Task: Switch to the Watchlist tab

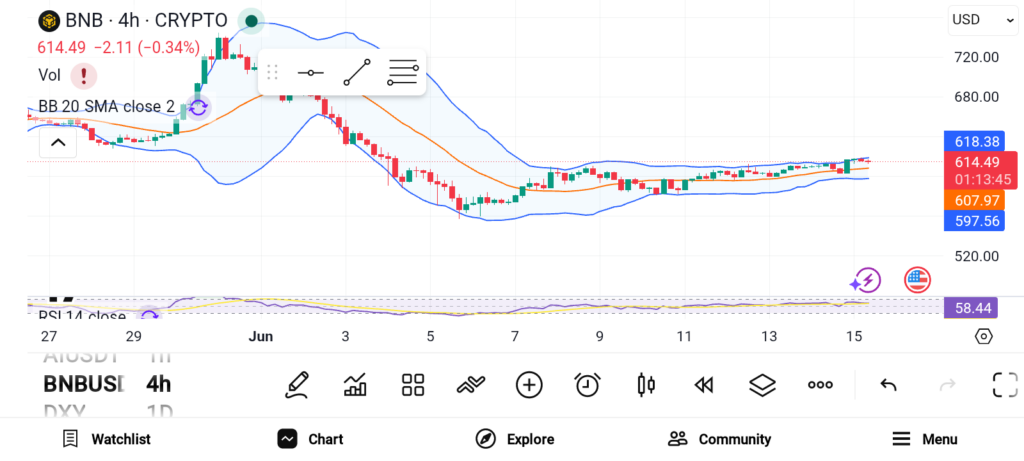Action: (x=106, y=439)
